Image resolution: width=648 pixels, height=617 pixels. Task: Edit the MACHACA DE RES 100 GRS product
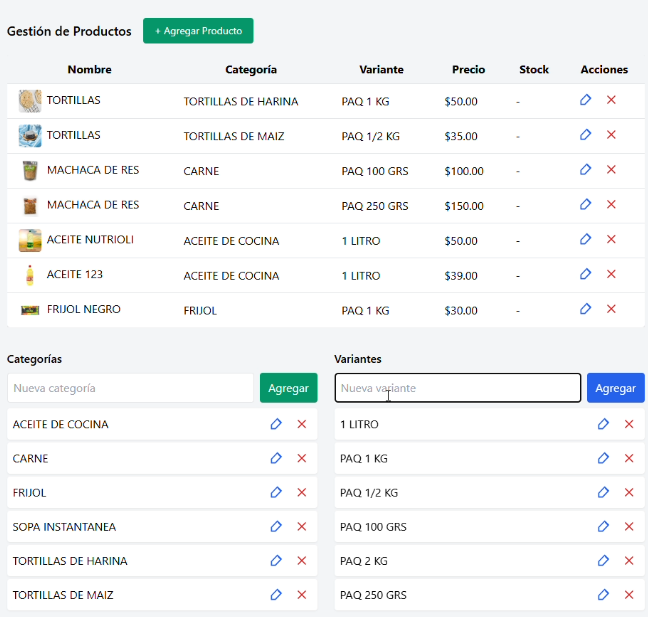pos(586,170)
